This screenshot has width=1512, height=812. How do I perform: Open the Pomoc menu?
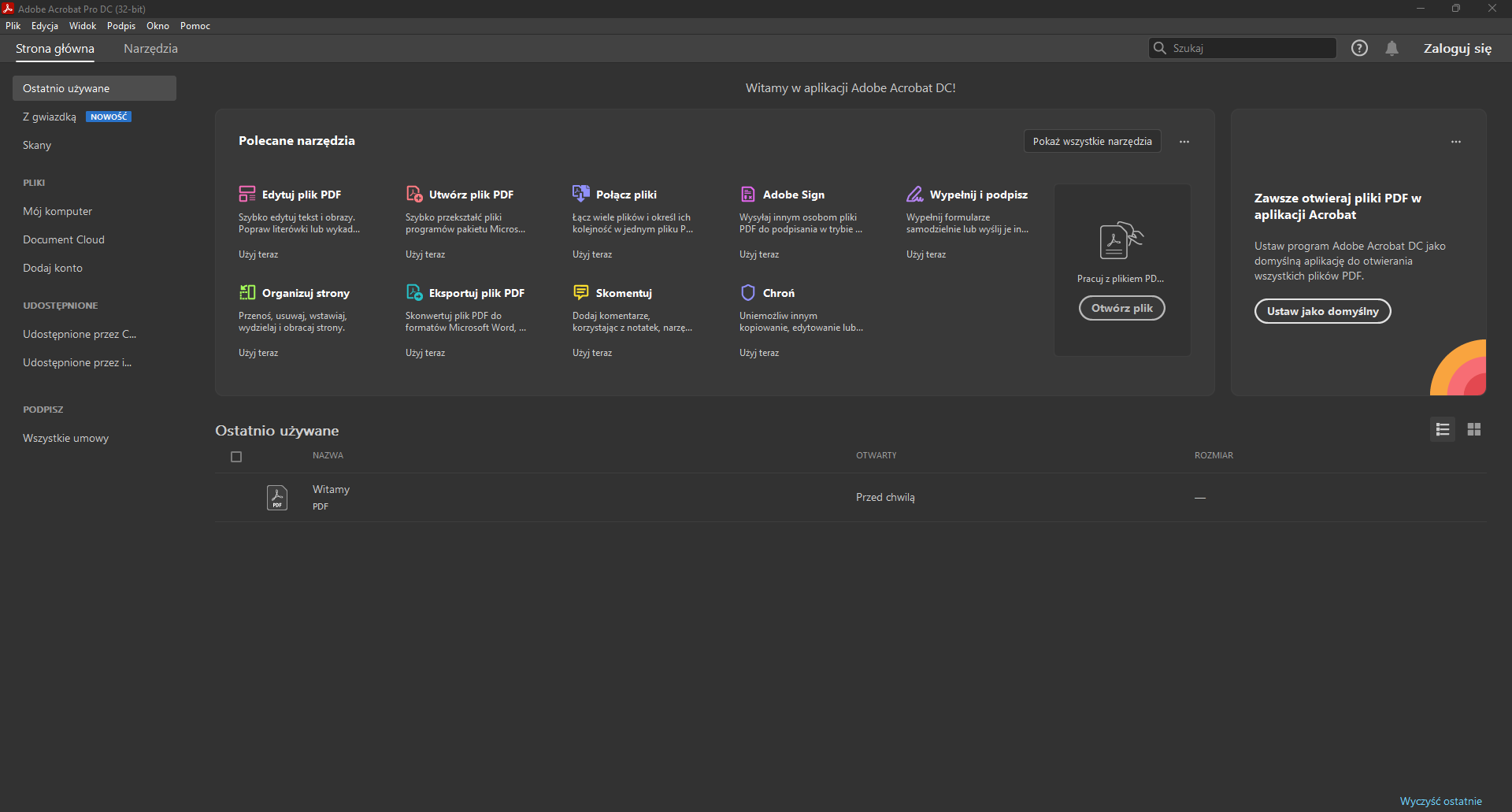[195, 26]
